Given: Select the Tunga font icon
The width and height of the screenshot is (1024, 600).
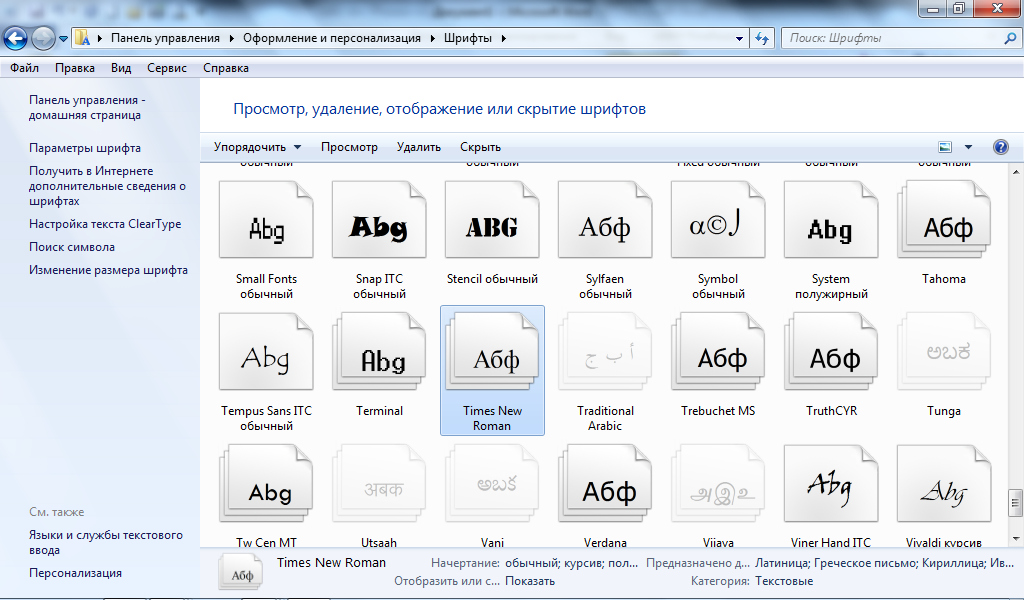Looking at the screenshot, I should [944, 351].
